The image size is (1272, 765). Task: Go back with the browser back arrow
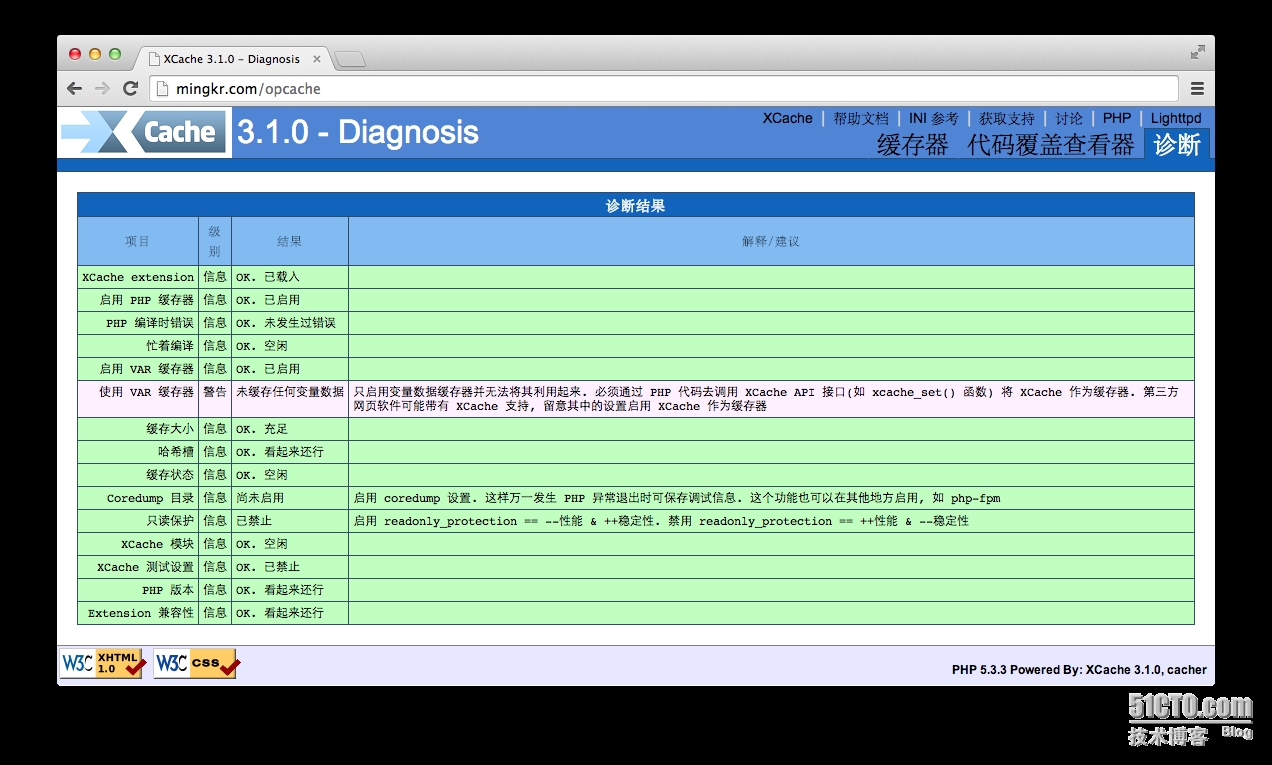74,88
